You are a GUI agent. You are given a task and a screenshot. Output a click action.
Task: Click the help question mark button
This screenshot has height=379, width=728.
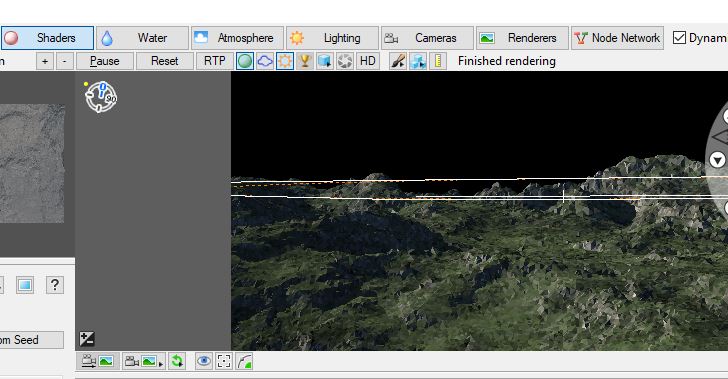tap(55, 285)
